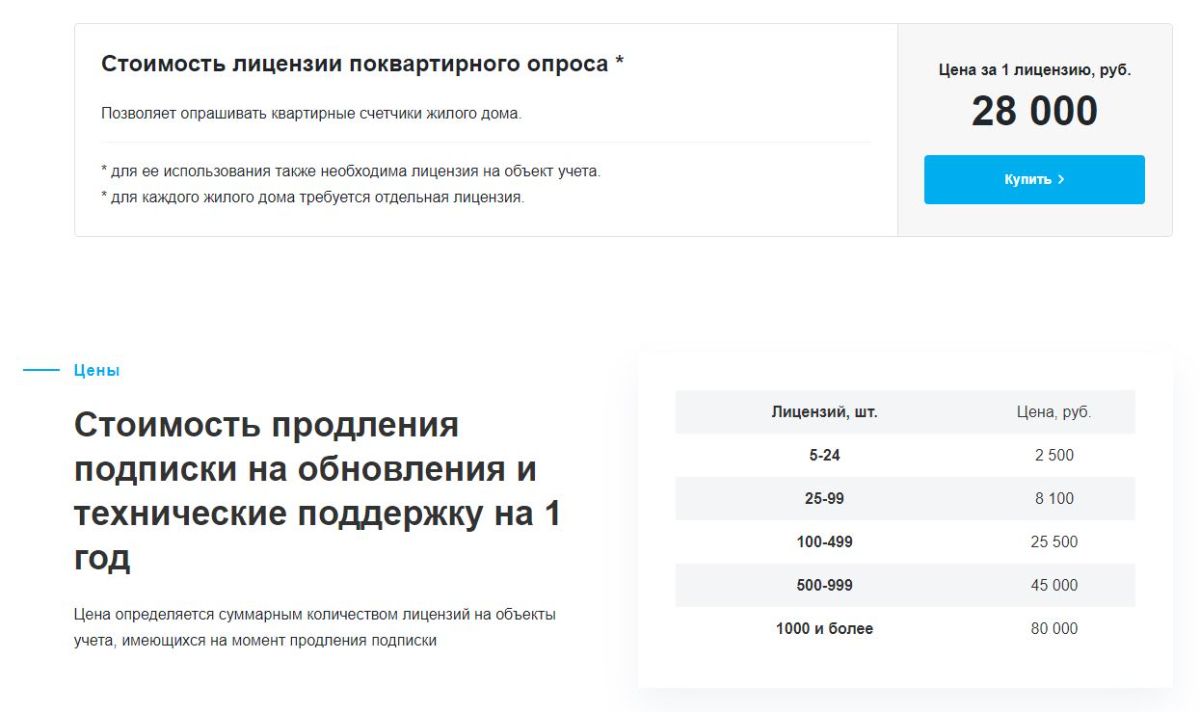Click text 'Позволяет опрашивать квартирные счетчики жилого дома.'
Viewport: 1200px width, 712px height.
click(x=311, y=114)
